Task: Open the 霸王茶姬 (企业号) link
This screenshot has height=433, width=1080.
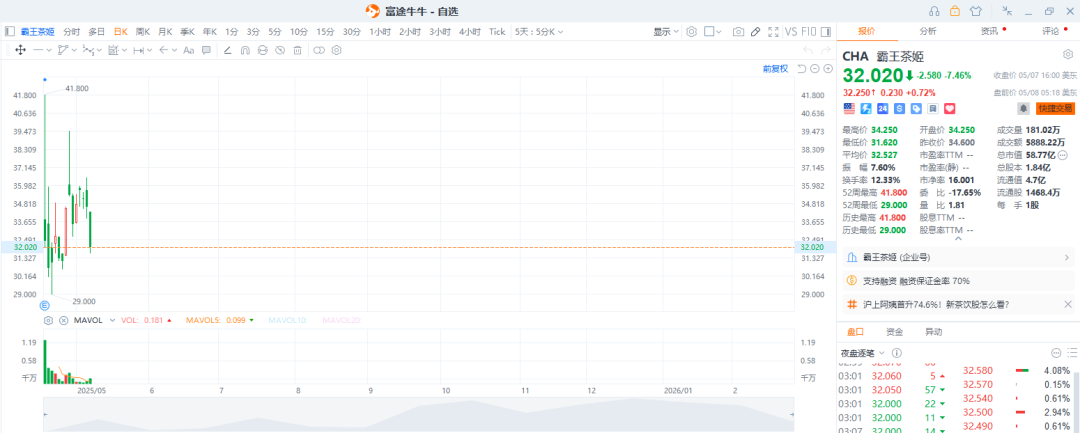Action: (x=958, y=257)
